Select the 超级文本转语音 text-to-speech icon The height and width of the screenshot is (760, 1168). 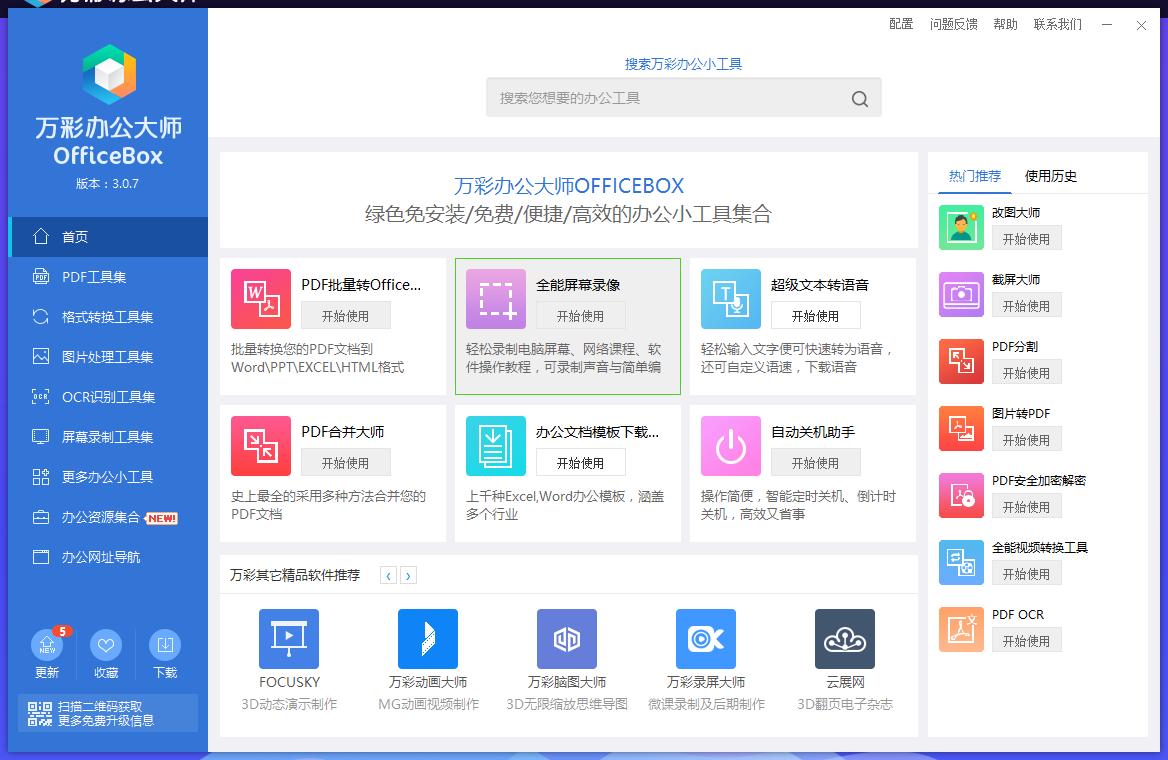click(731, 298)
